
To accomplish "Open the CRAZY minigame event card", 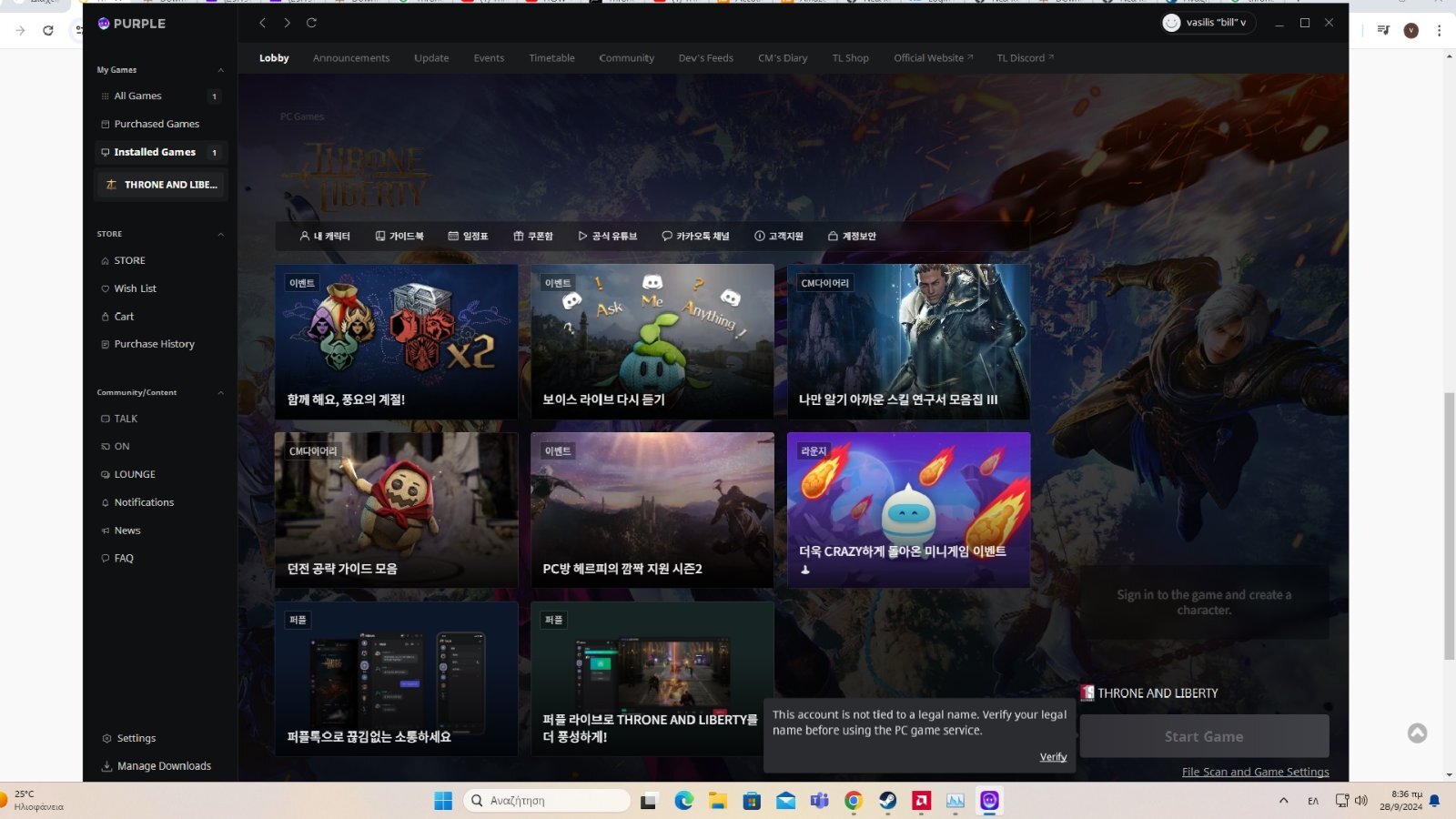I will pos(908,511).
